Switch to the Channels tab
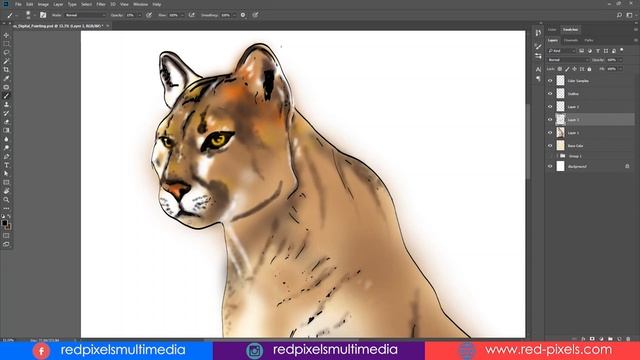 [571, 40]
